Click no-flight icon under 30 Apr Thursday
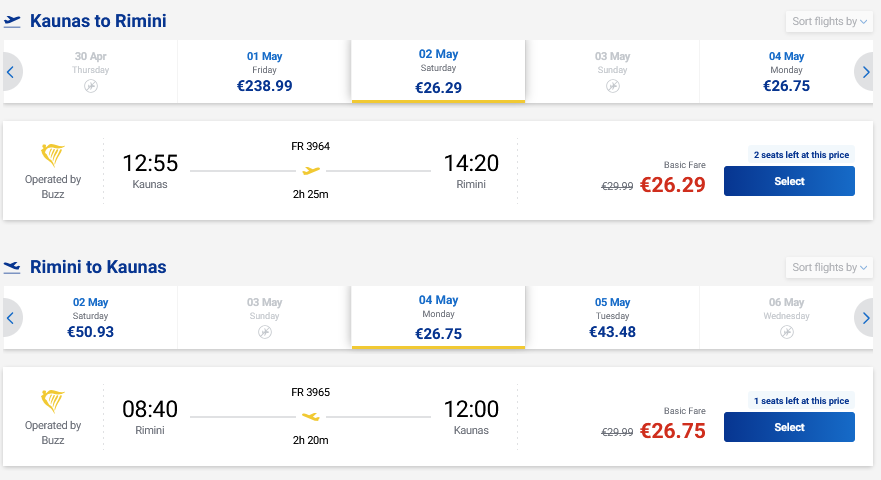Viewport: 881px width, 480px height. click(x=90, y=87)
